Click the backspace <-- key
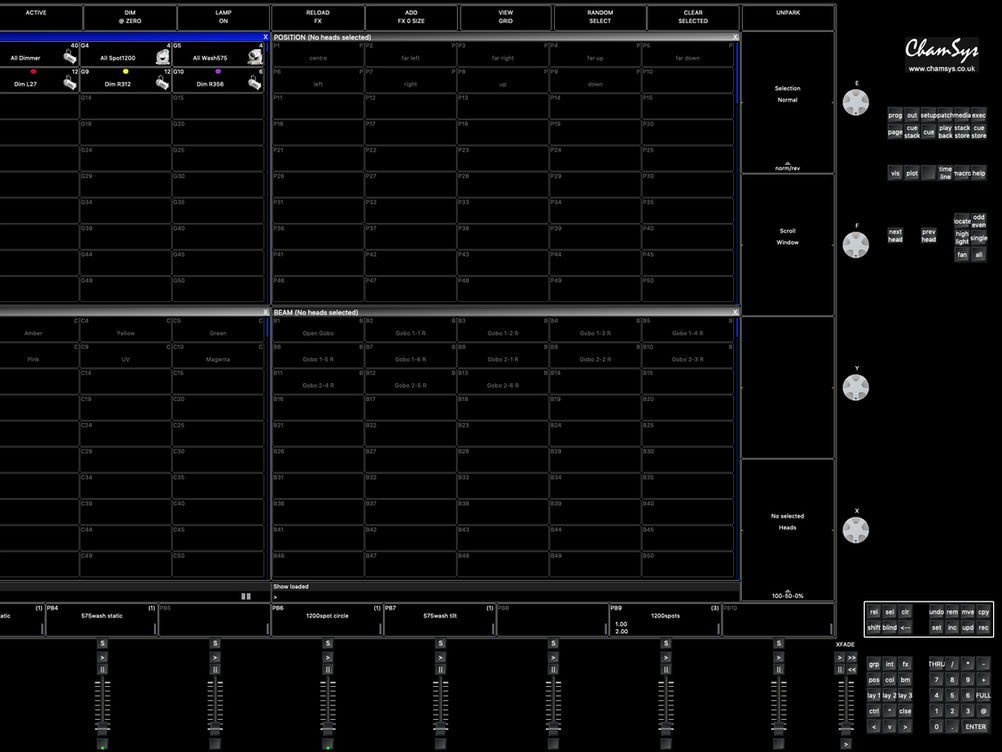This screenshot has width=1002, height=752. point(906,627)
